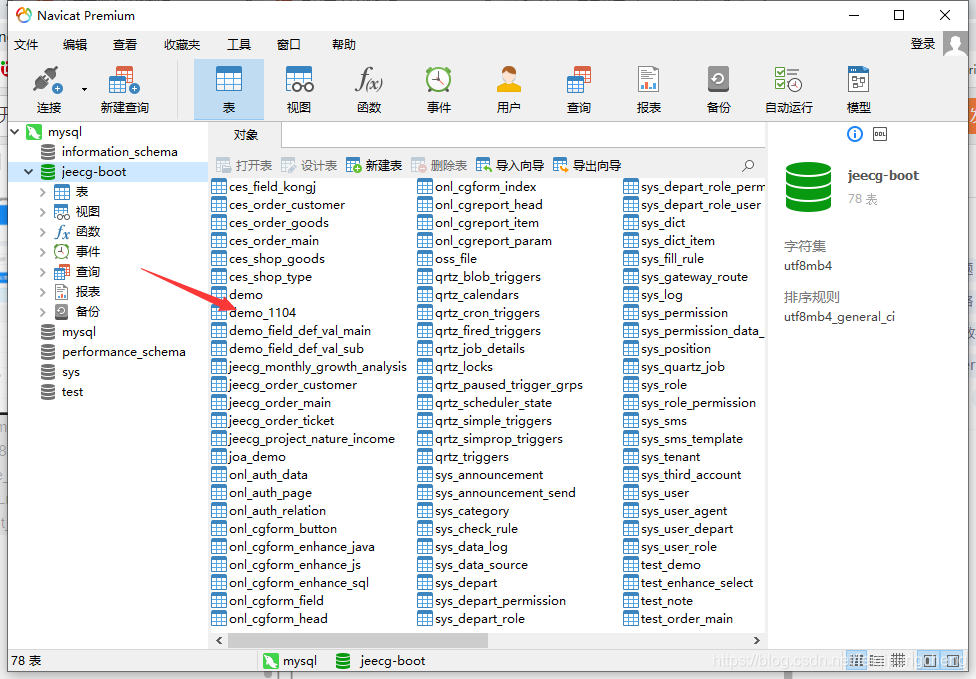Show the DDL pane icon

coord(880,134)
